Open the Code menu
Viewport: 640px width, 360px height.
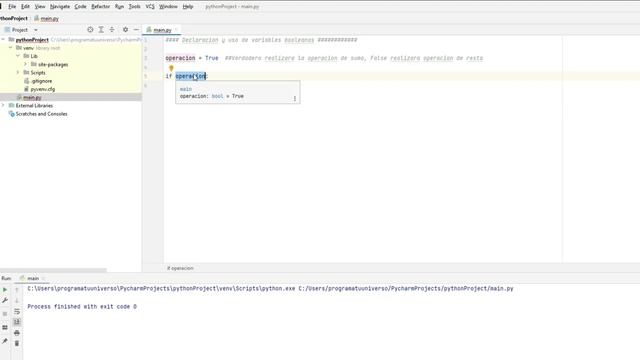pos(80,7)
